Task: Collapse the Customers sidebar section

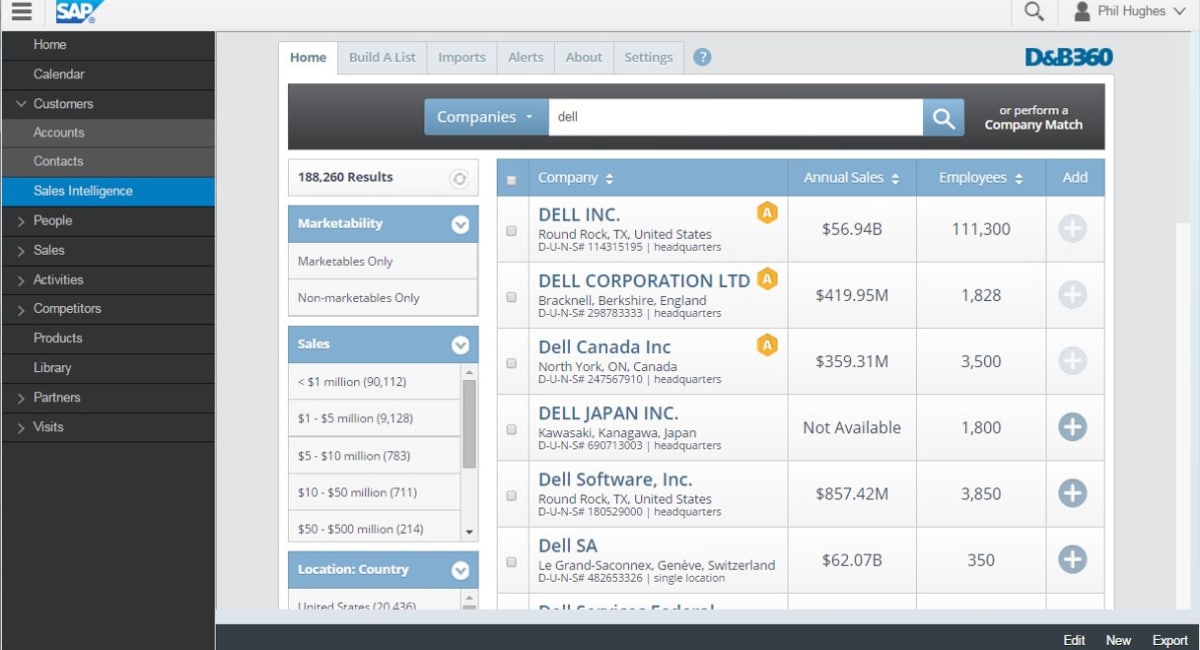Action: [x=21, y=104]
